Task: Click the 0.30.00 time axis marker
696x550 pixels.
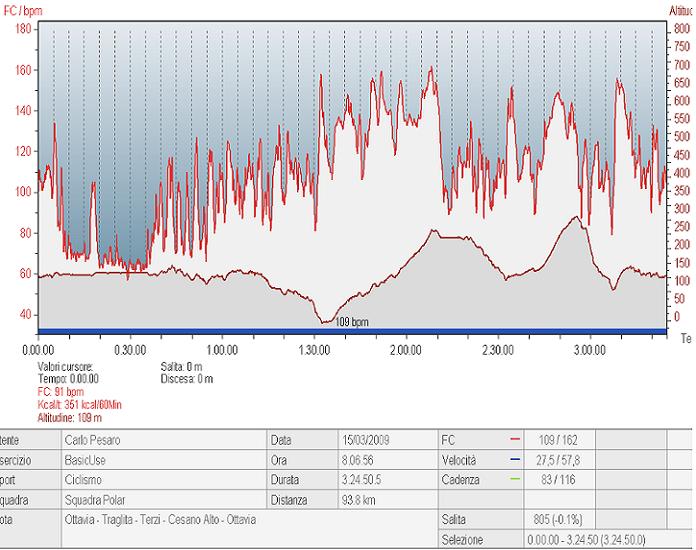Action: (130, 350)
